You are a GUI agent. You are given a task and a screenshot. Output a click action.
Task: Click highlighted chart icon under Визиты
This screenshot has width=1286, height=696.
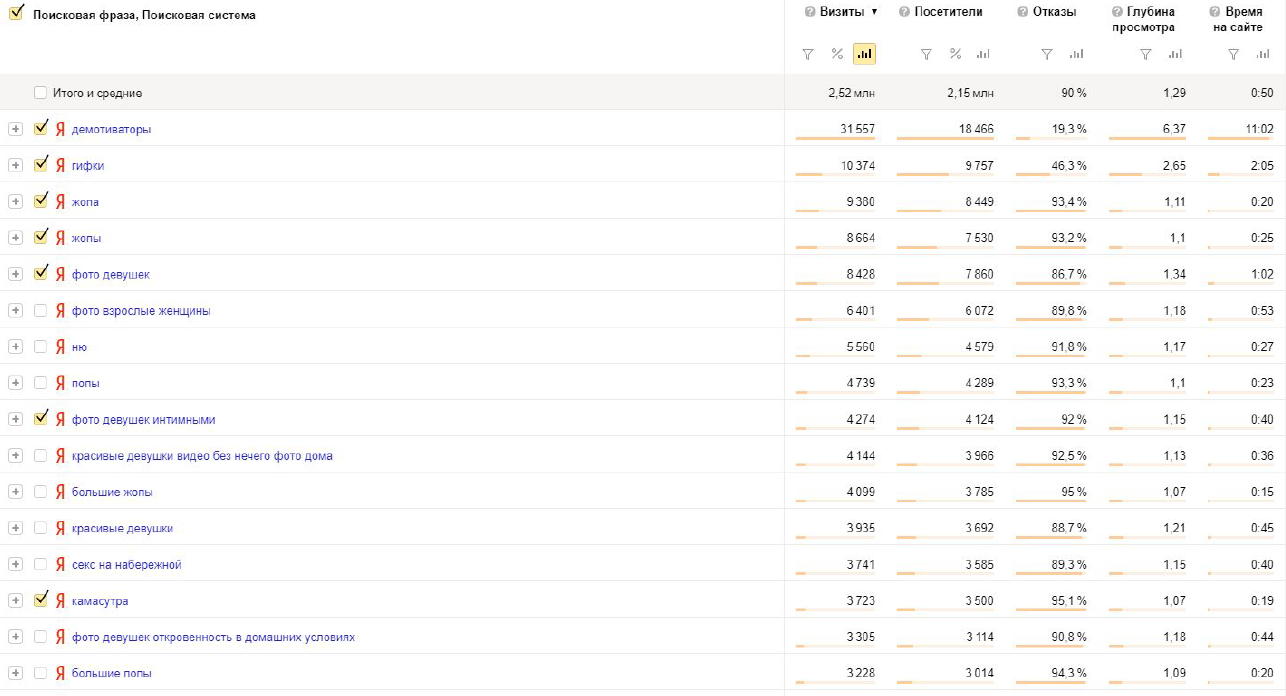coord(864,54)
